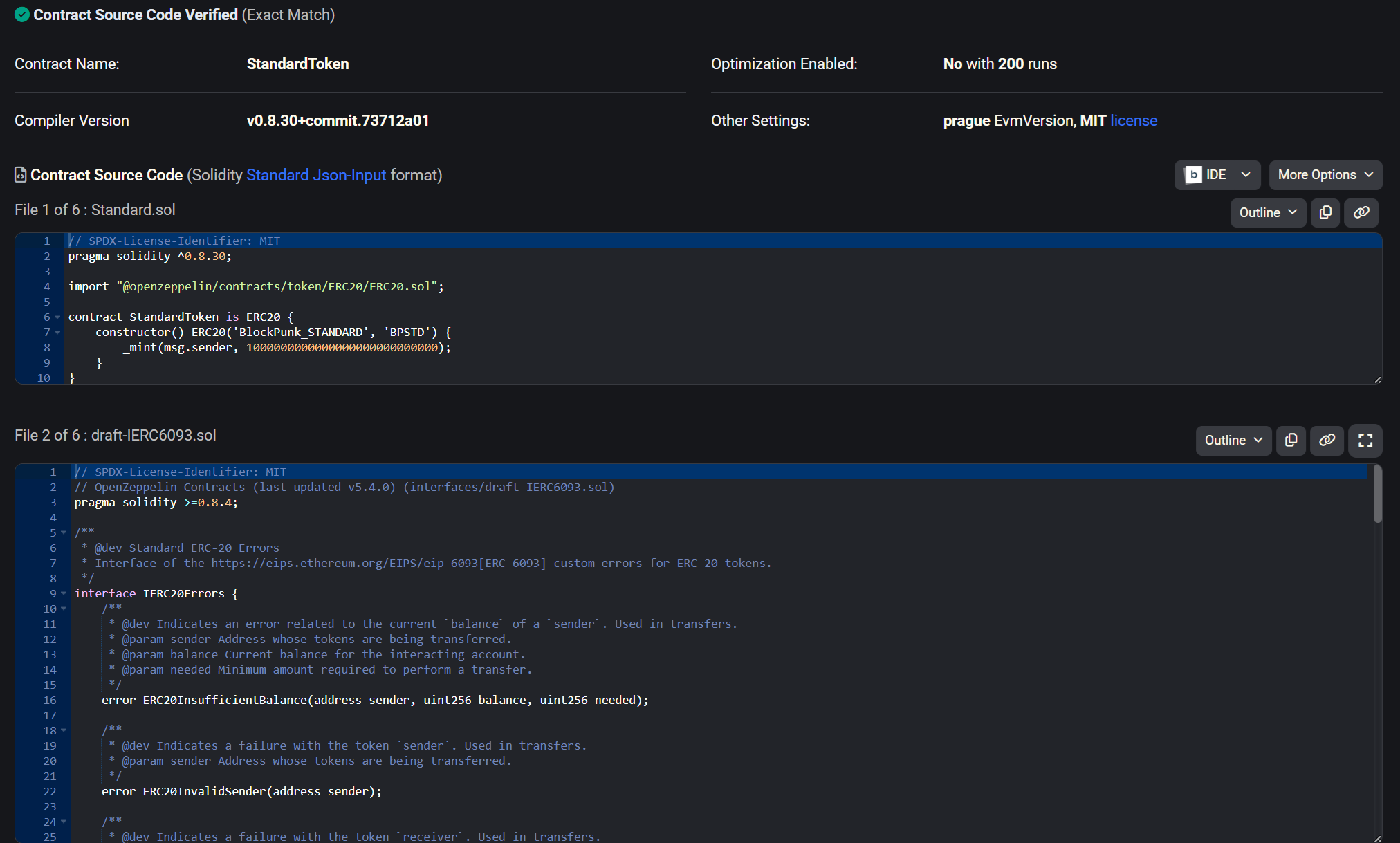This screenshot has width=1400, height=843.
Task: Expand Outline dropdown for draft-IERC6093.sol
Action: click(1233, 440)
